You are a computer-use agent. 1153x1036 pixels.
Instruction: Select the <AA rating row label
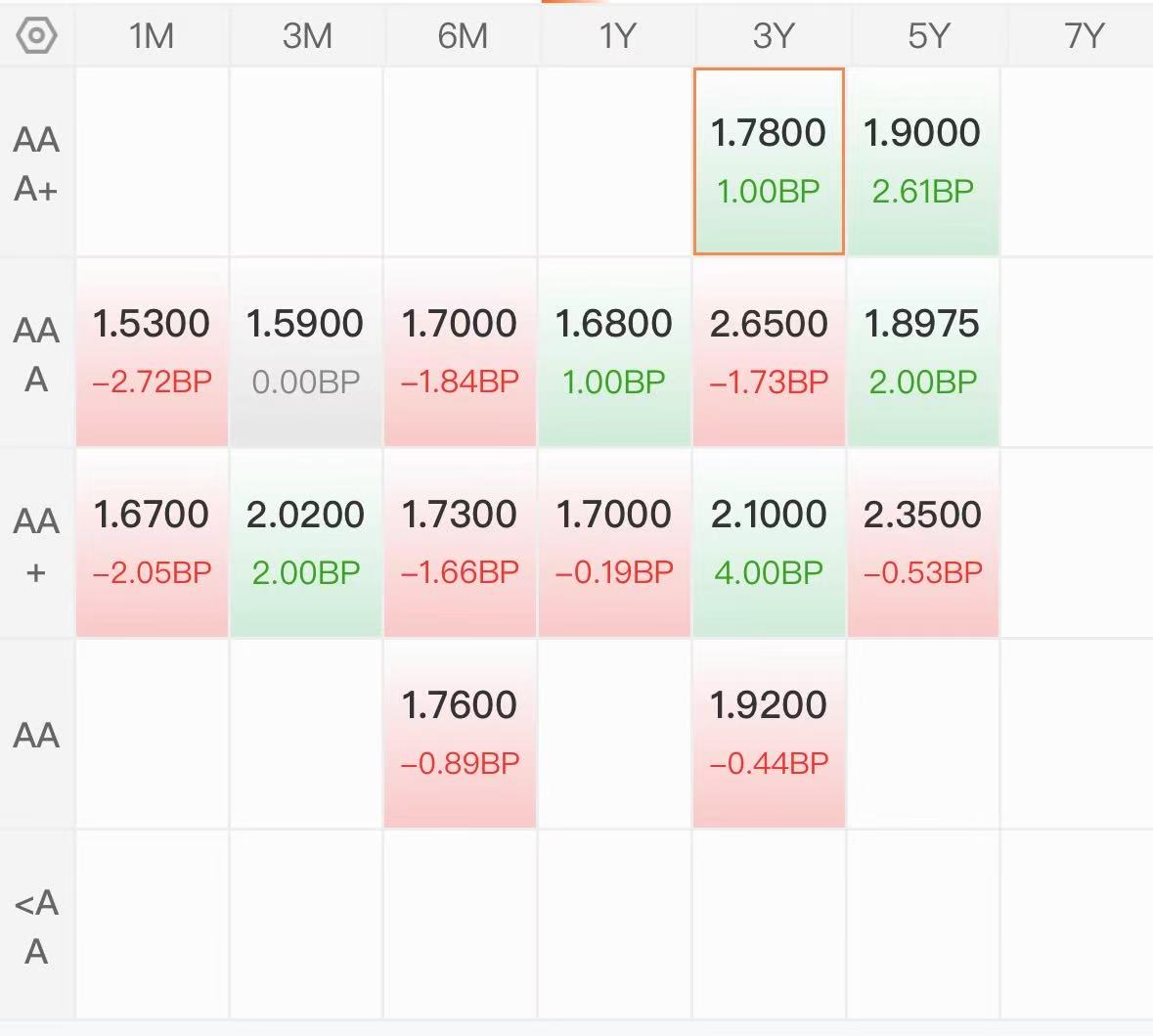36,925
